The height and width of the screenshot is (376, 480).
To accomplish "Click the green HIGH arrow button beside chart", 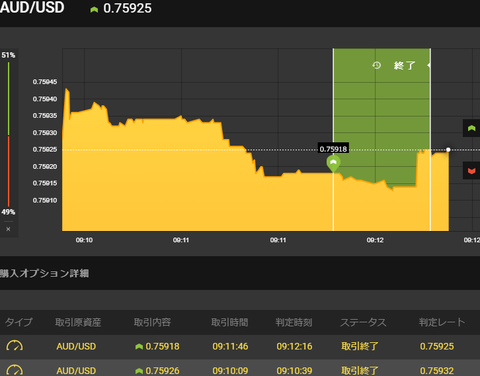I will (x=471, y=128).
